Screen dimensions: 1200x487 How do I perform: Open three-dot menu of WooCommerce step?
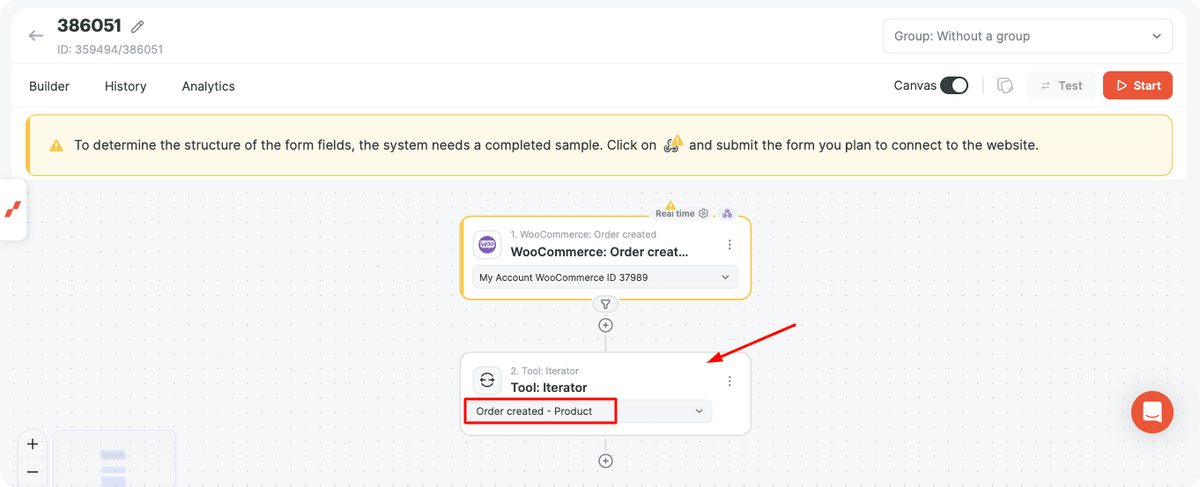tap(730, 245)
